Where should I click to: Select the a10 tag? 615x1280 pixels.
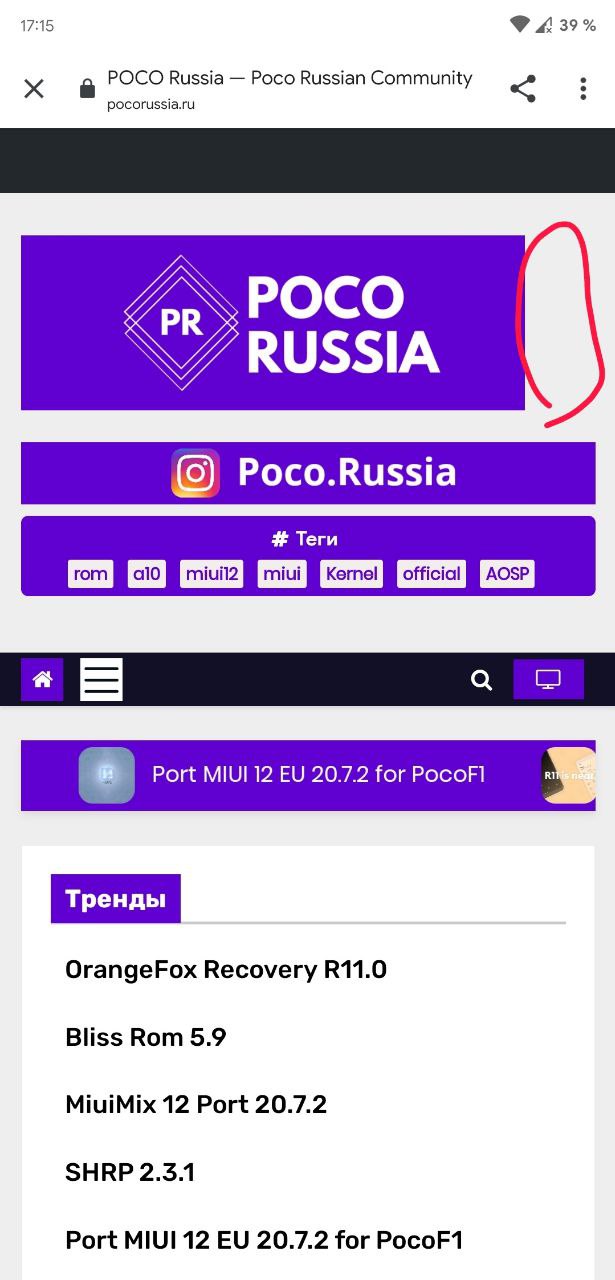147,574
